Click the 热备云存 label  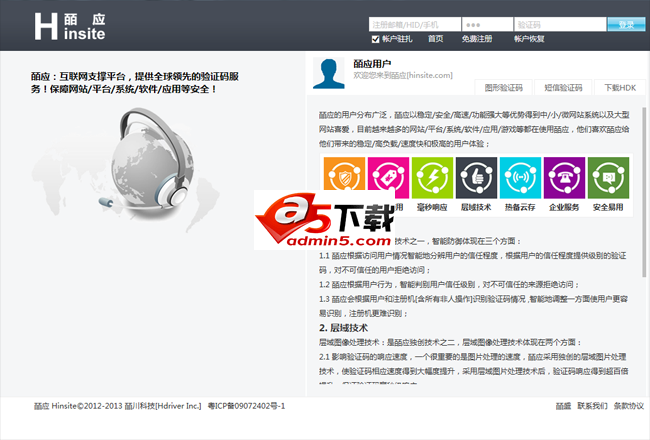(520, 207)
